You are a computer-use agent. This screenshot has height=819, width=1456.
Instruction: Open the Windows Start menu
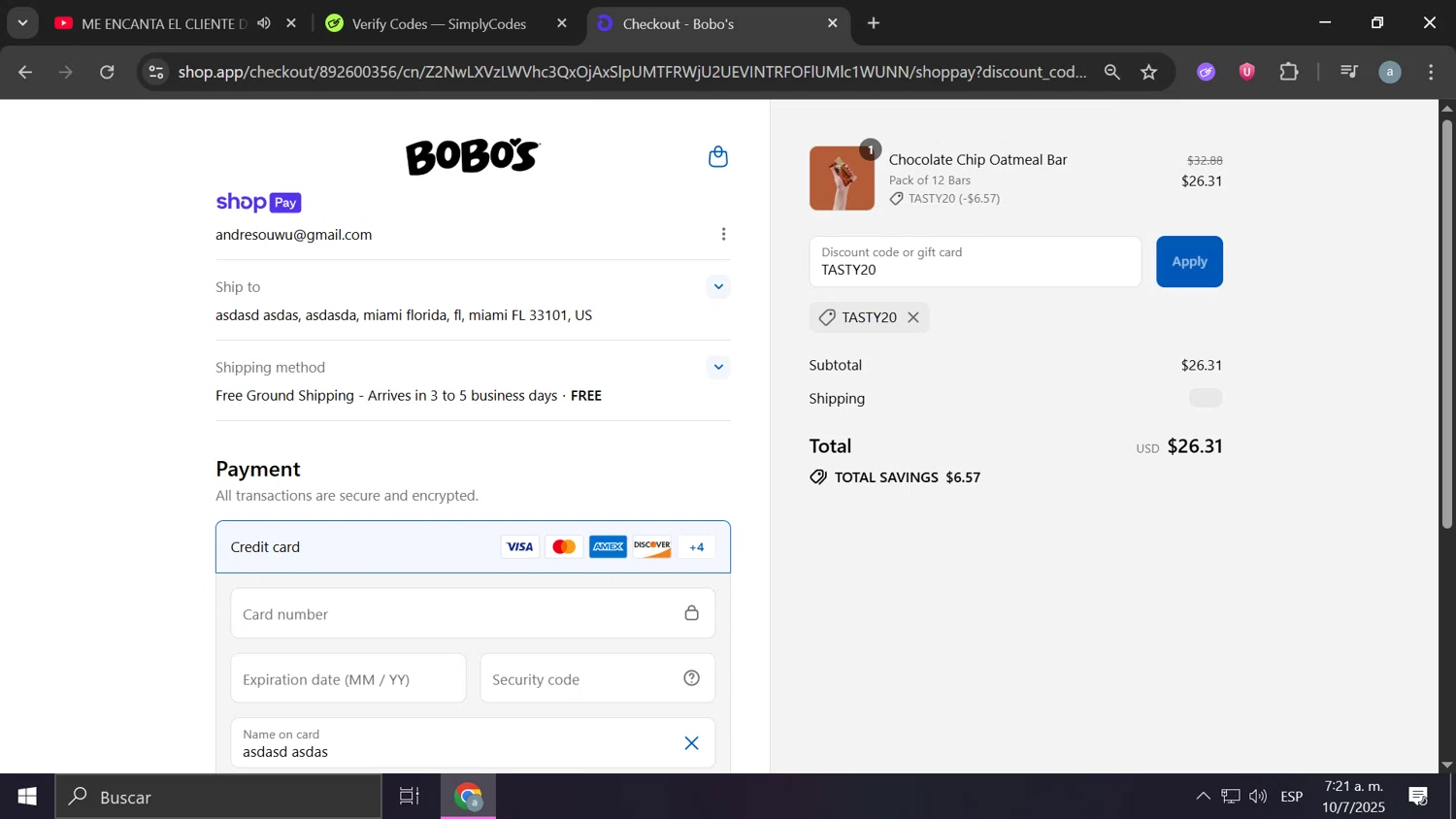click(x=27, y=797)
